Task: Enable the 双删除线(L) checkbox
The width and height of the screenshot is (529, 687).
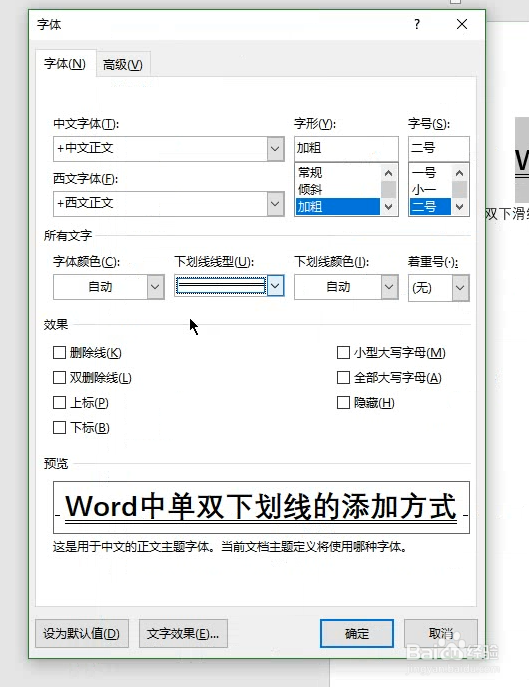Action: tap(59, 378)
